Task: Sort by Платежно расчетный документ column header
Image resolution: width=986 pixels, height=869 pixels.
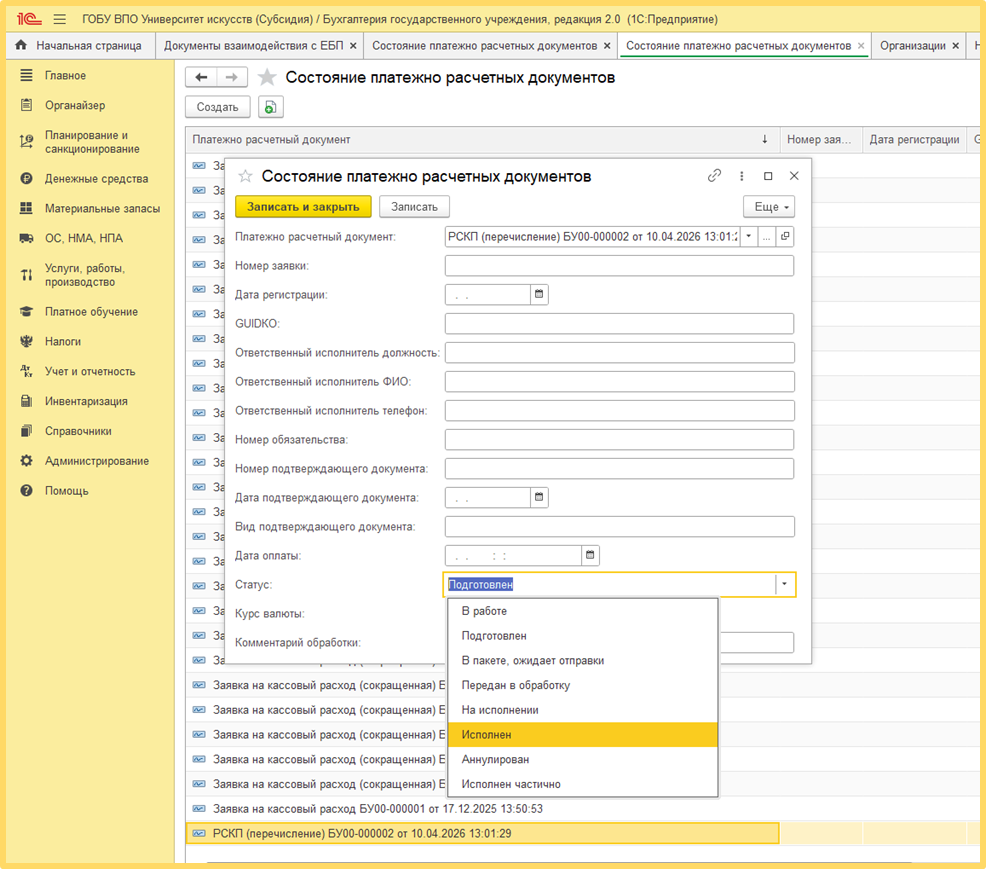Action: [x=482, y=140]
